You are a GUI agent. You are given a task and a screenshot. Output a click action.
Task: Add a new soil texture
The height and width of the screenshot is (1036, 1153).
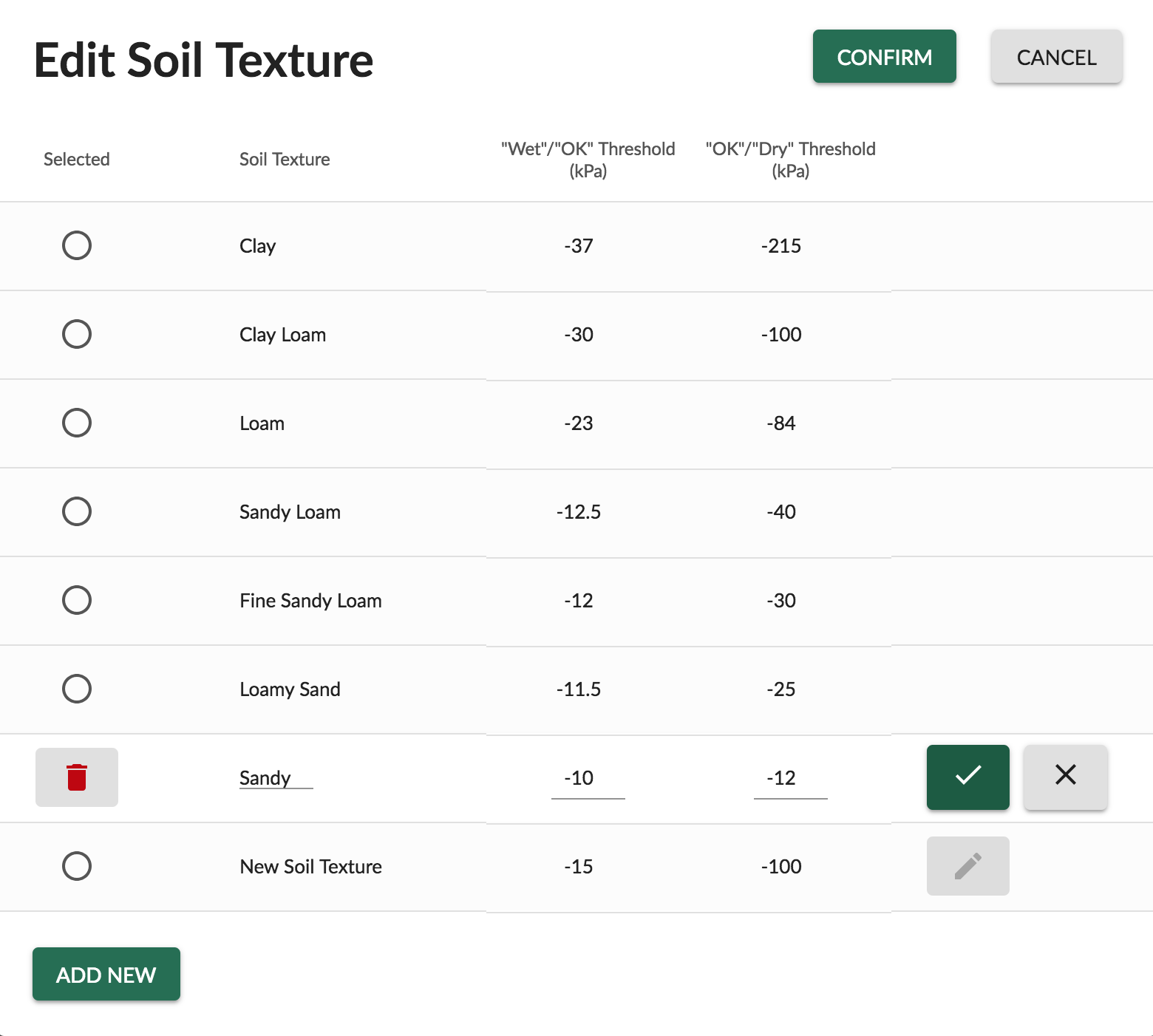(106, 975)
